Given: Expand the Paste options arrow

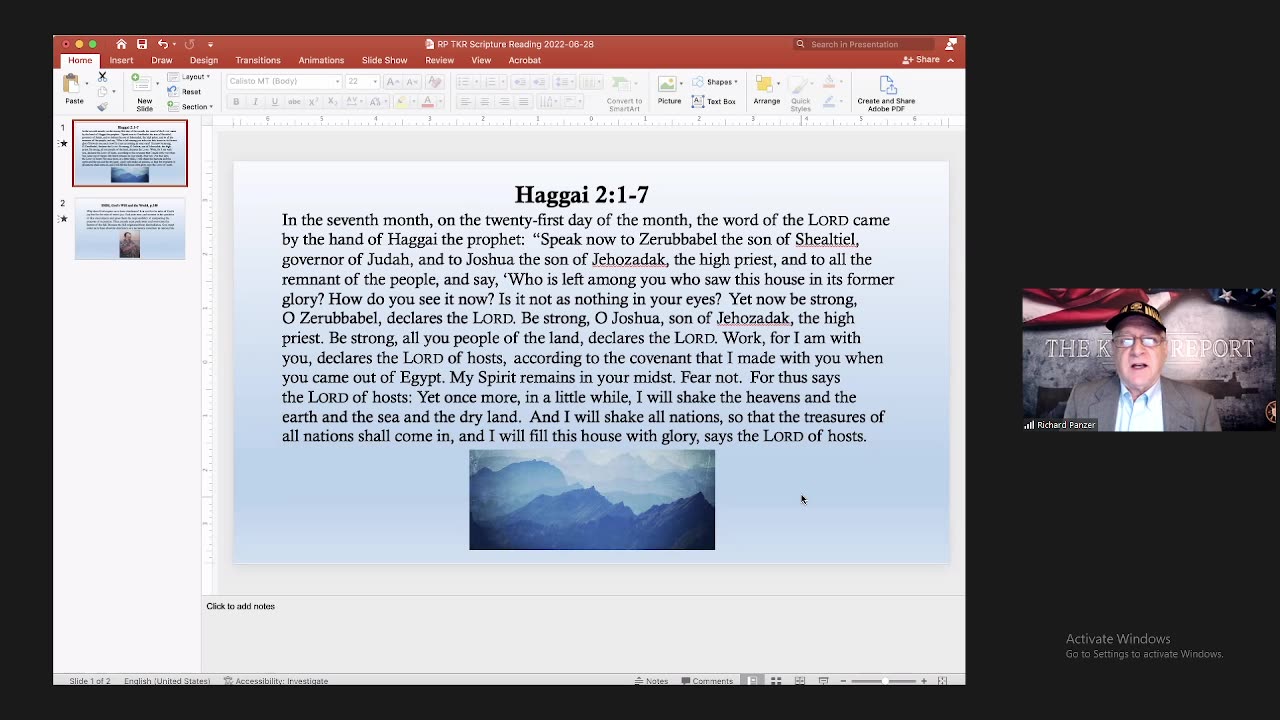Looking at the screenshot, I should click(x=87, y=84).
